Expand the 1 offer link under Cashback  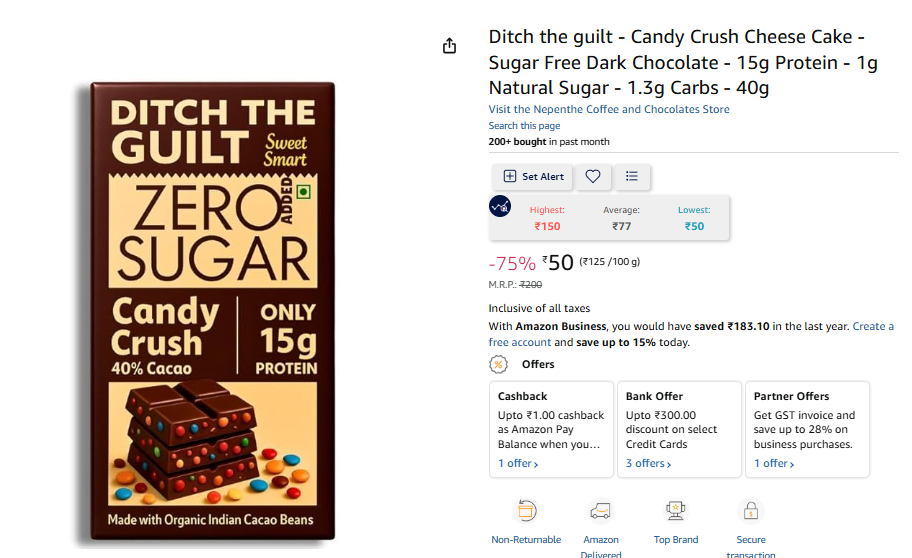pyautogui.click(x=518, y=464)
